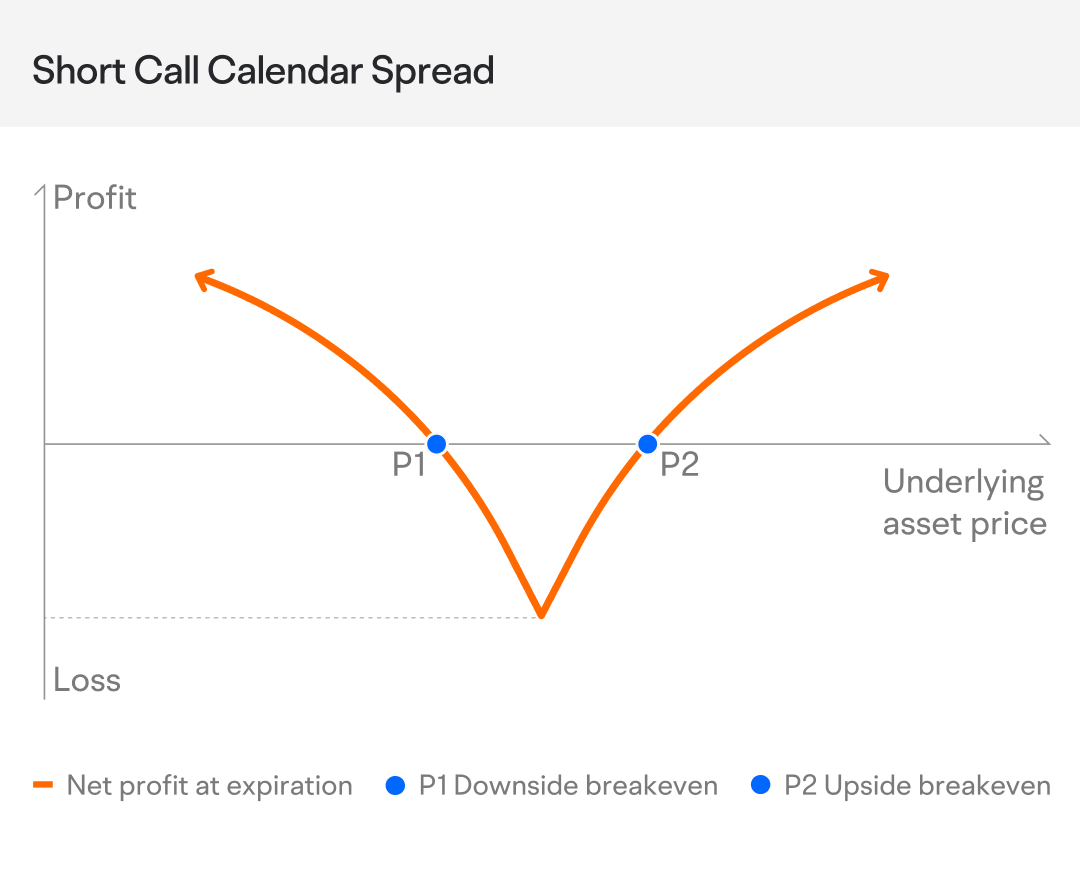Click the dotted maximum loss reference line
The width and height of the screenshot is (1080, 890).
coord(290,618)
